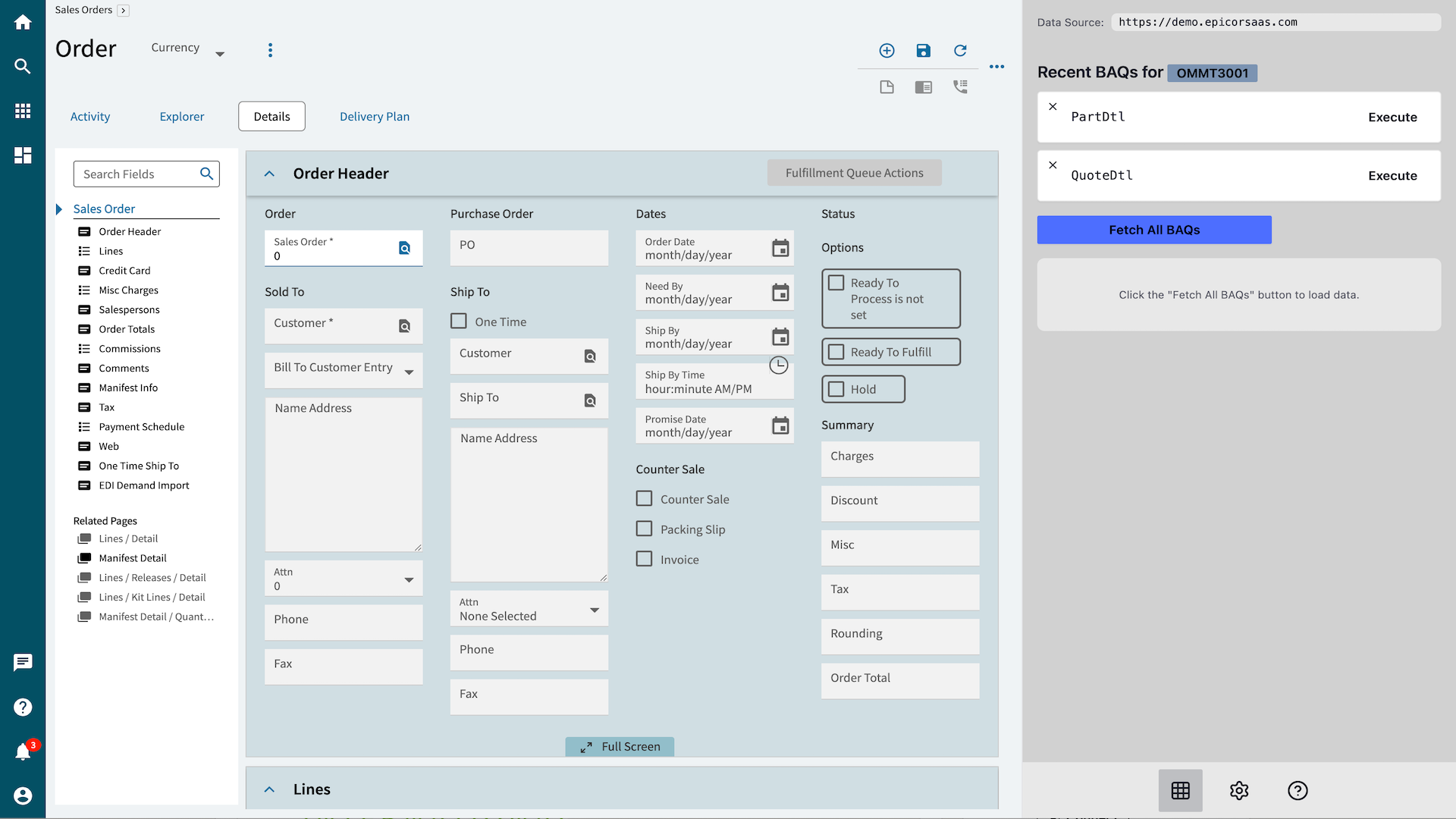Select the BAQ panel grid view icon
The width and height of the screenshot is (1456, 819).
(1180, 790)
